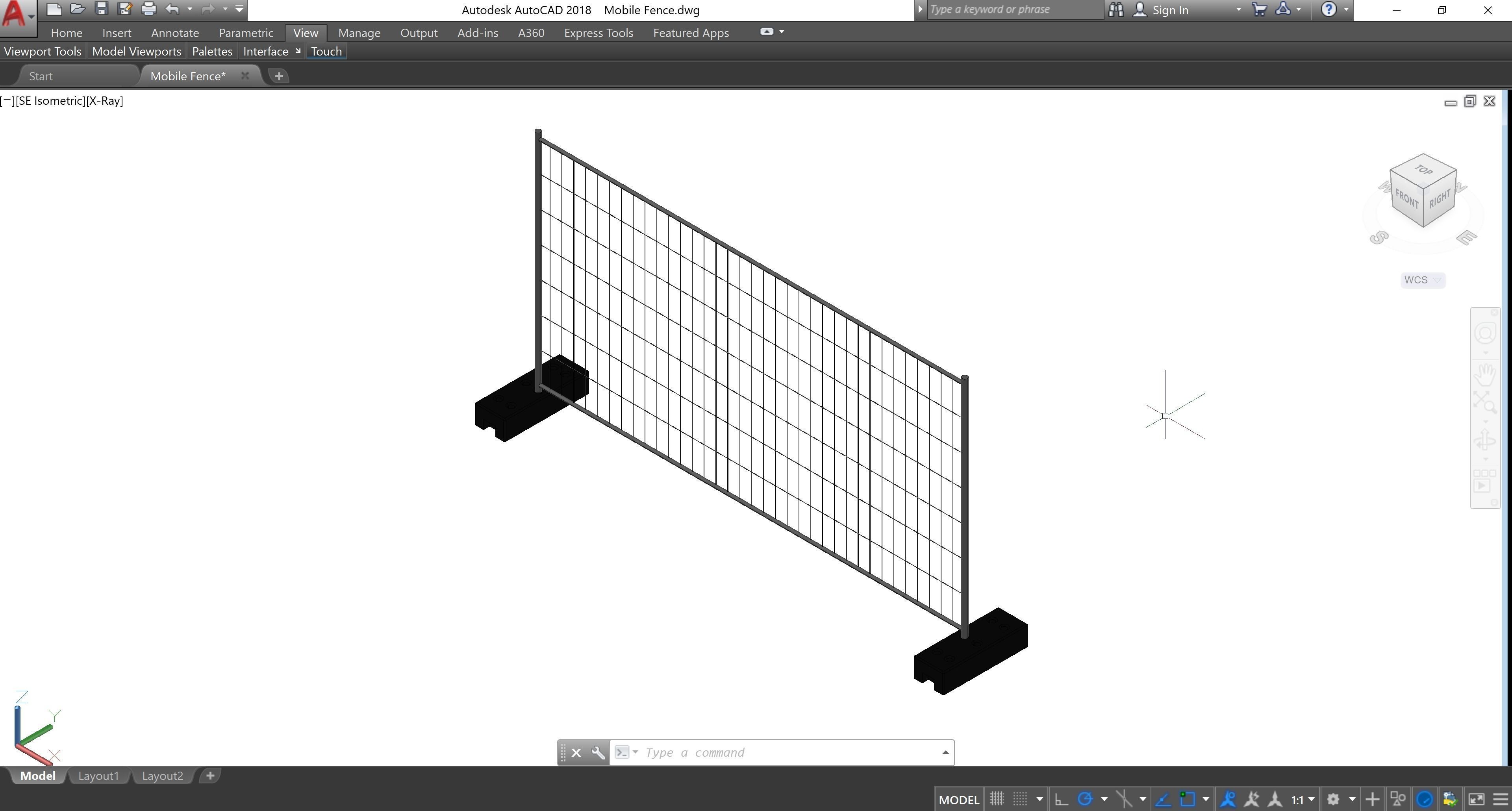This screenshot has width=1512, height=811.
Task: Click the Model Viewports panel button
Action: coord(137,52)
